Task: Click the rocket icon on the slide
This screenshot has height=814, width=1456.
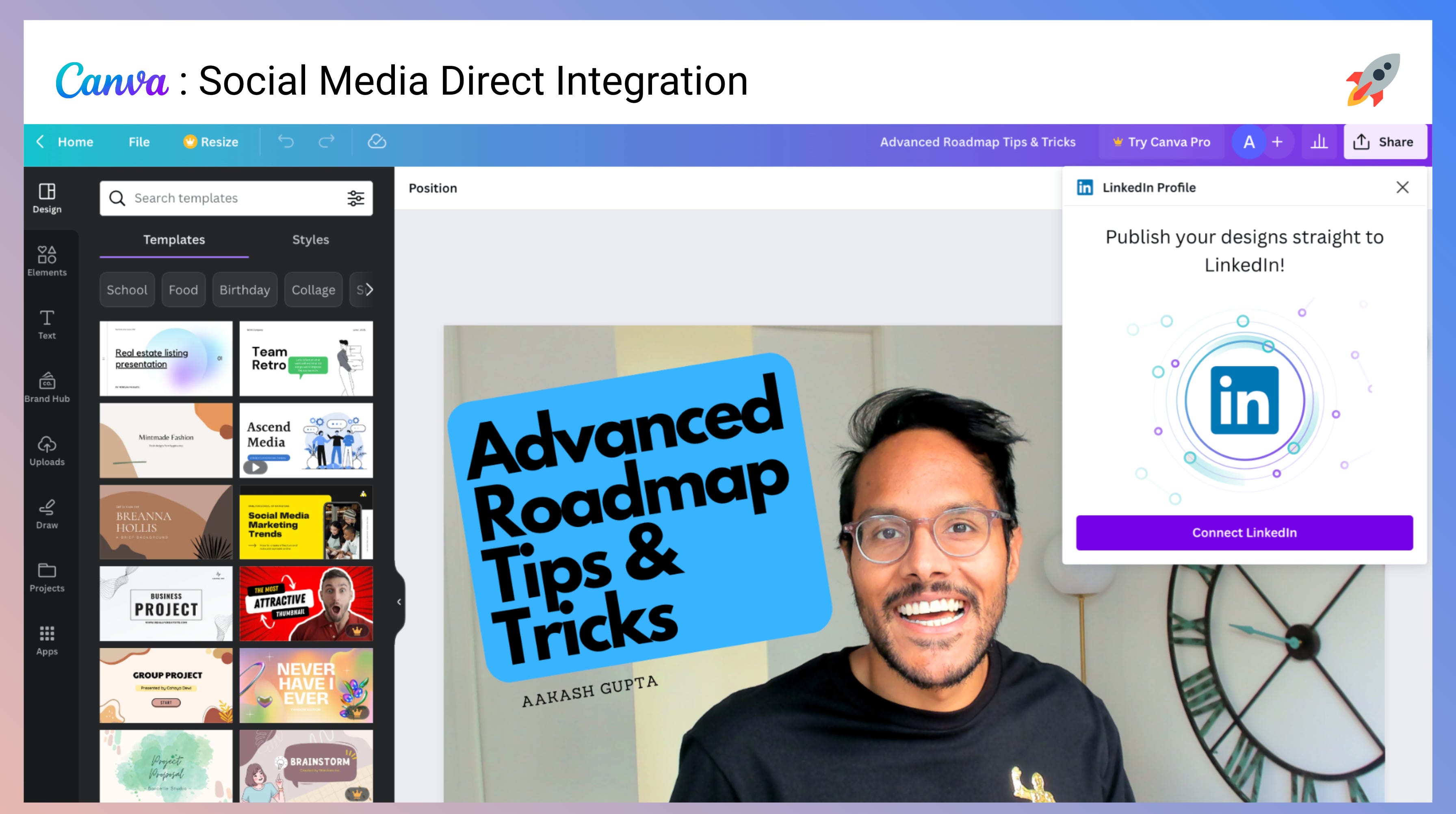Action: [1374, 80]
